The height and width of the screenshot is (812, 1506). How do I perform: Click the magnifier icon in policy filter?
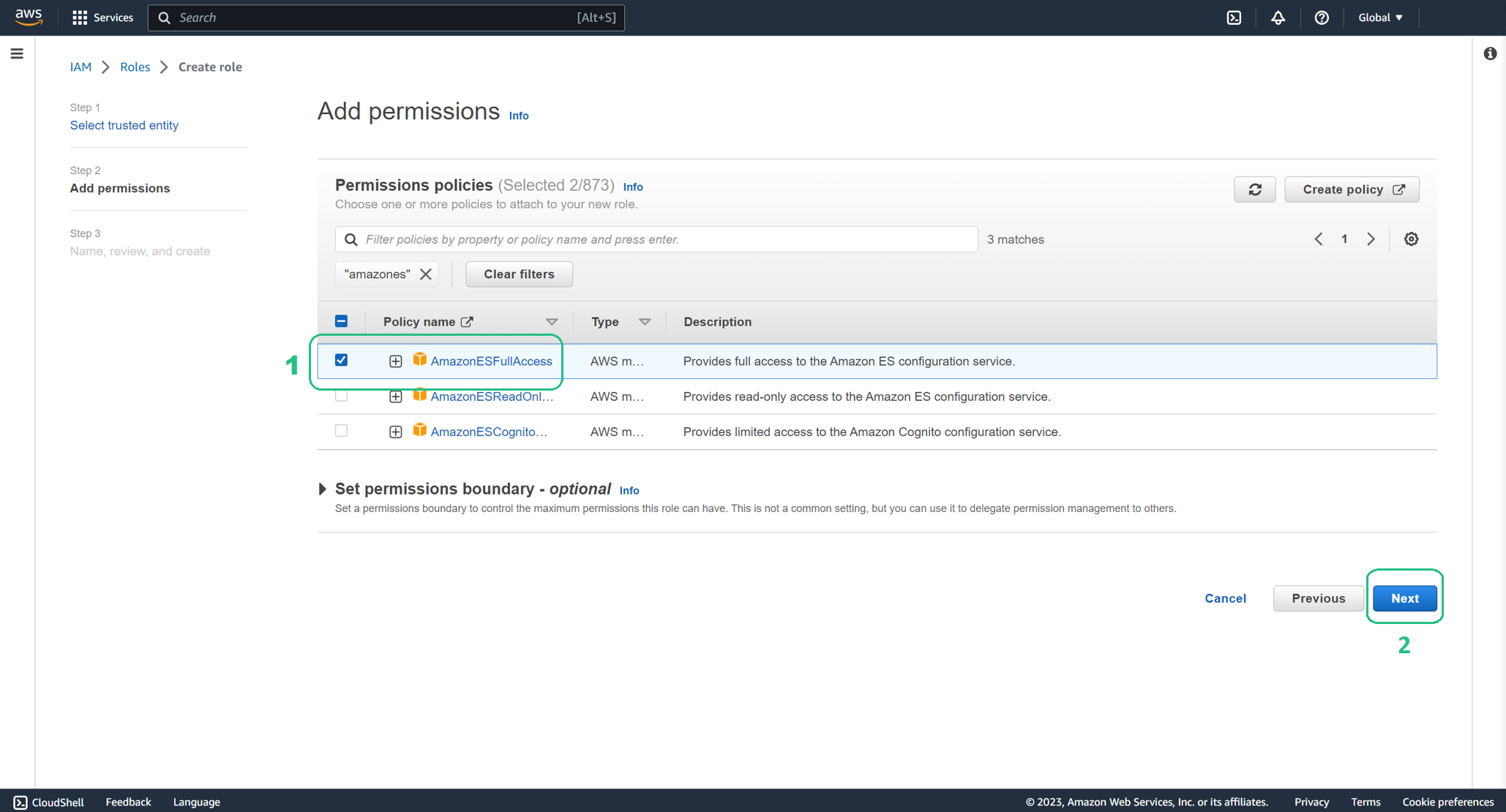[351, 239]
